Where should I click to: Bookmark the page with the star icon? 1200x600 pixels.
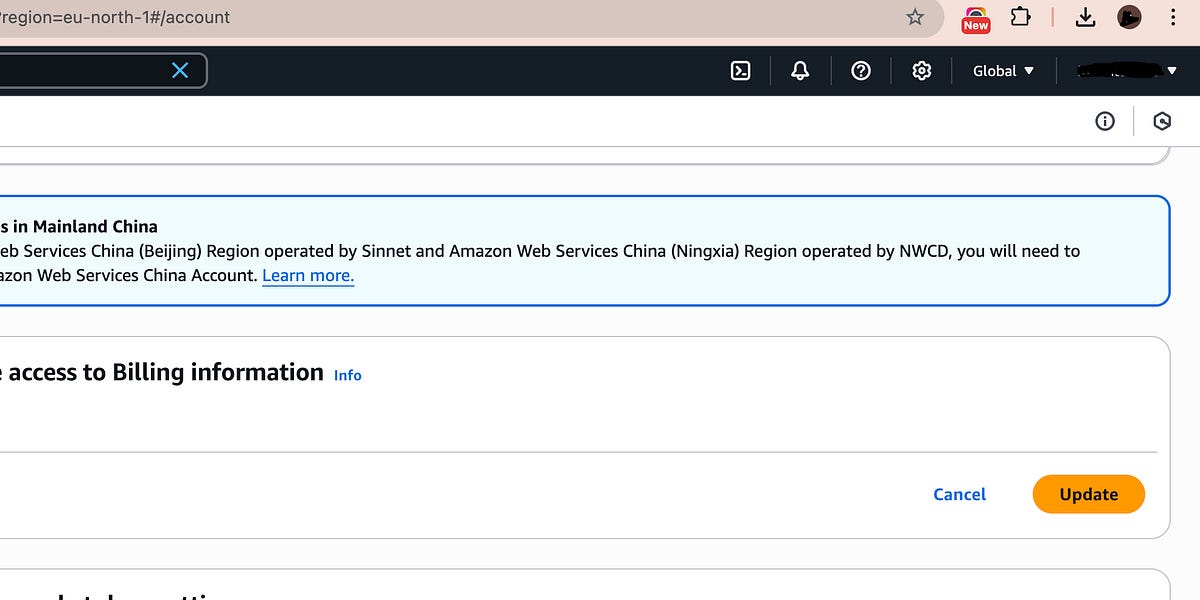(x=914, y=17)
